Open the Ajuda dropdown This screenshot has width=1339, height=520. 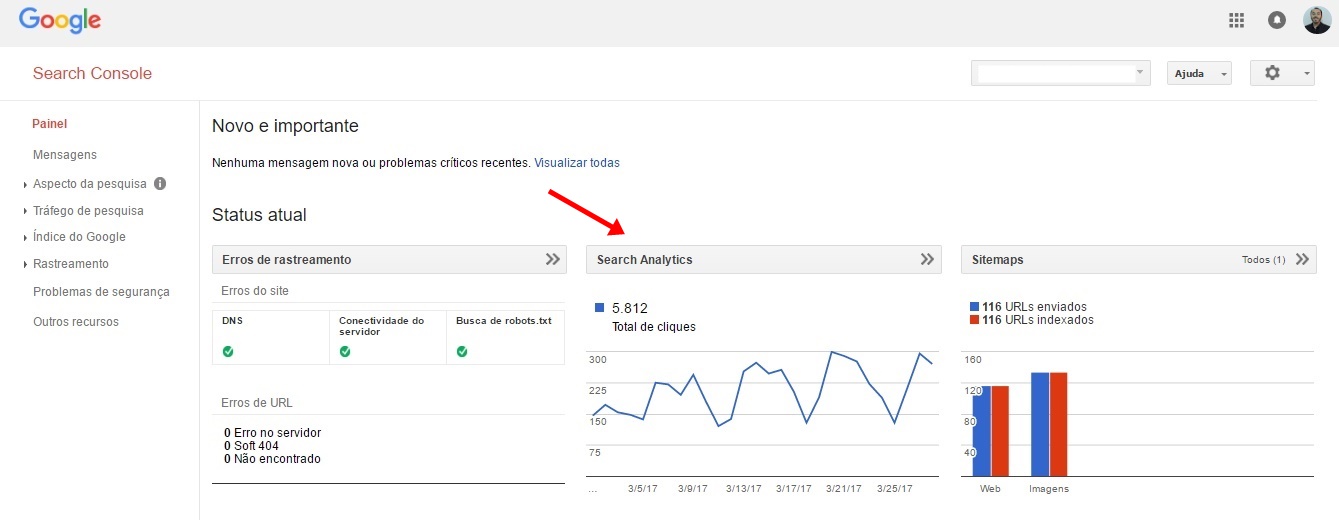1199,73
